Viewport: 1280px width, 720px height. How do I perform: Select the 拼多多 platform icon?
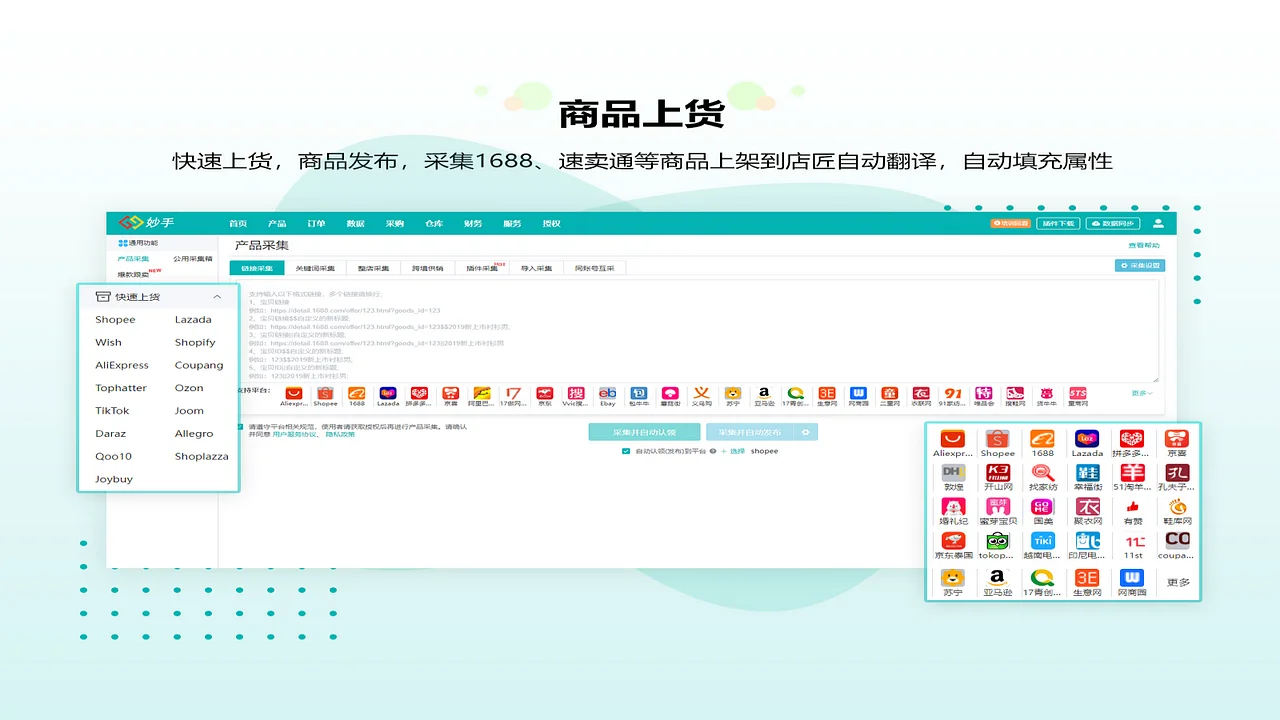coord(1131,443)
